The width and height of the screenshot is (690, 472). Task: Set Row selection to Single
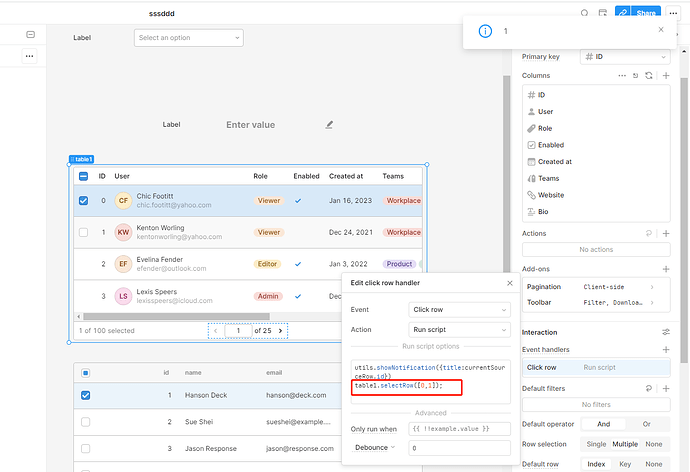596,444
